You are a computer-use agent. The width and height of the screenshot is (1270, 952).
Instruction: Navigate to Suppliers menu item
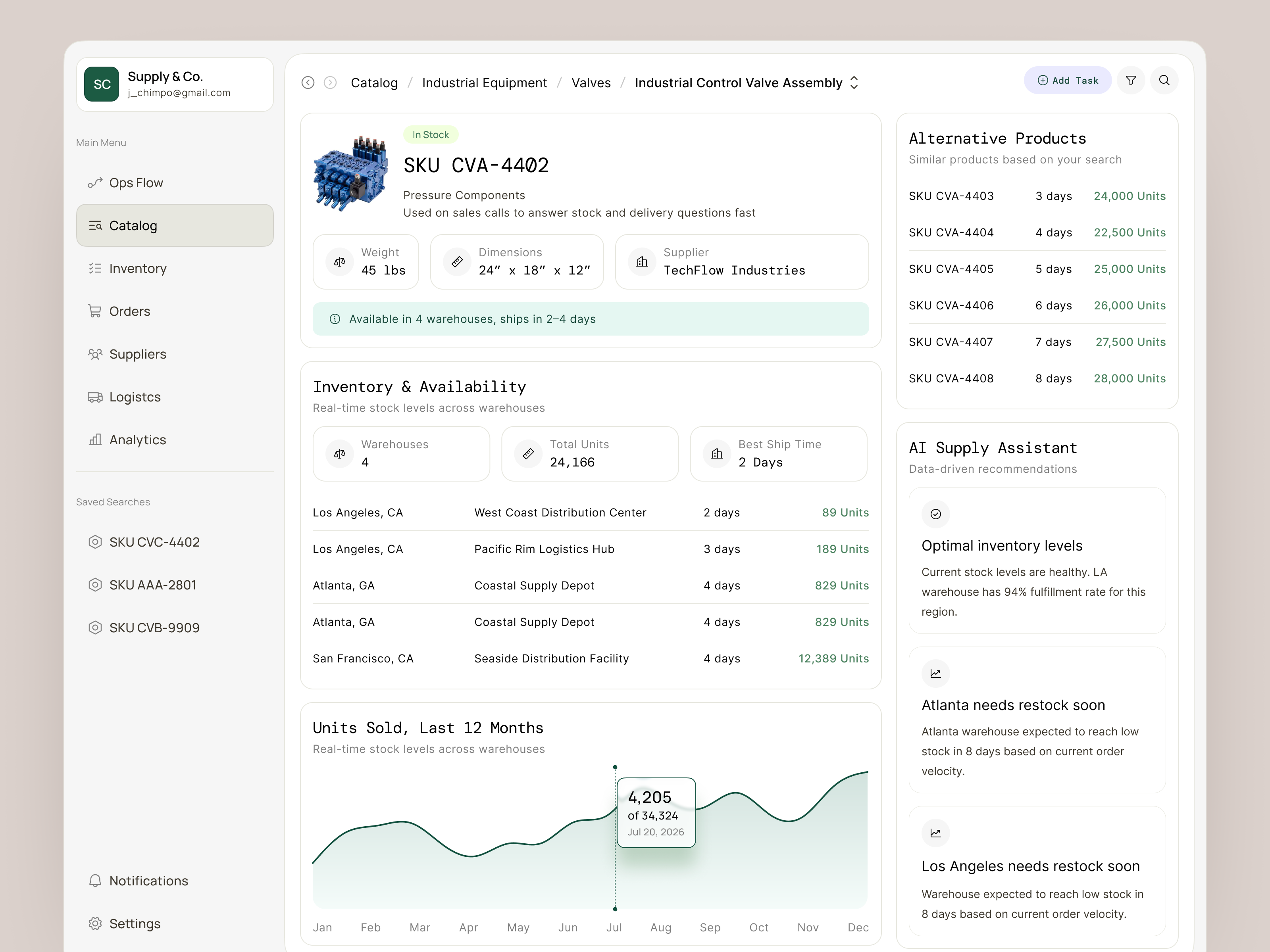coord(175,354)
